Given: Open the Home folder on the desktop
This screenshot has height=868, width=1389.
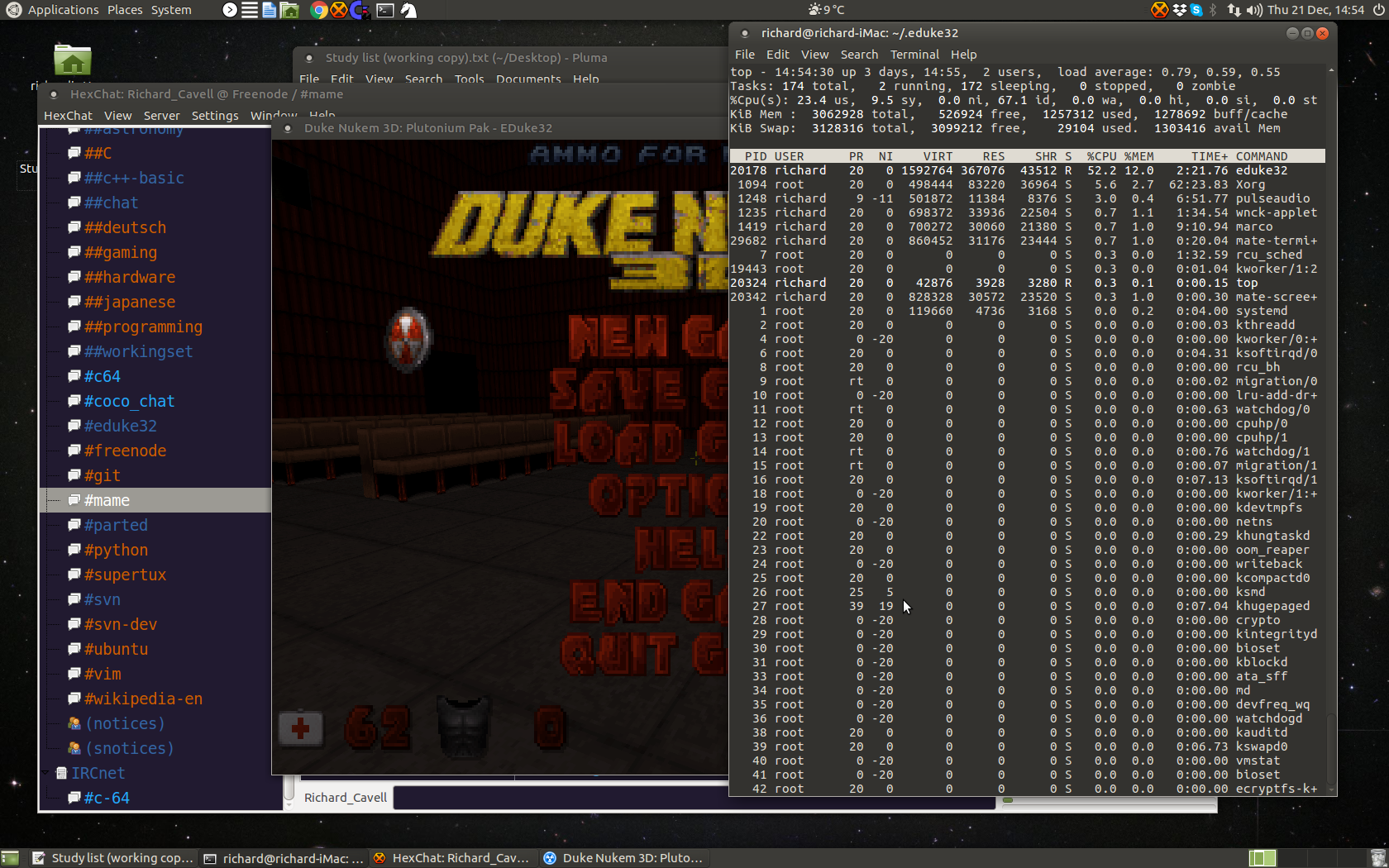Looking at the screenshot, I should 73,60.
